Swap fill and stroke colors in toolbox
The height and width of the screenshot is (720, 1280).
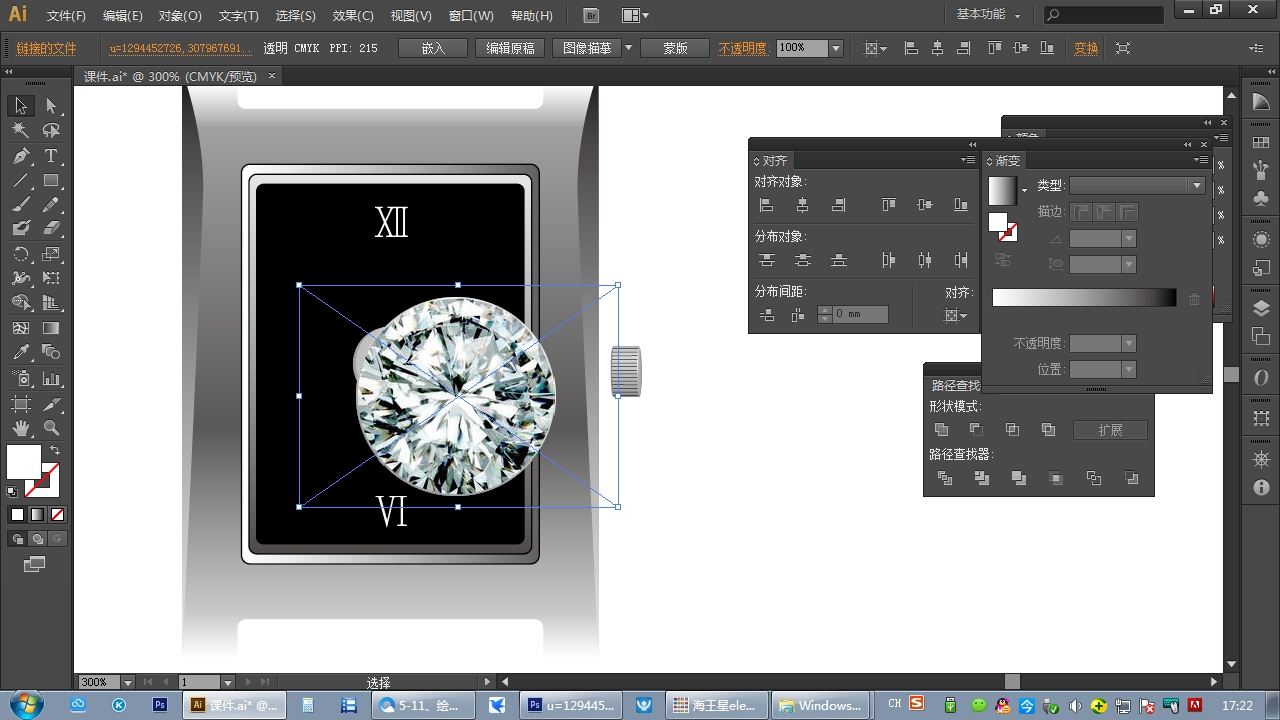click(x=55, y=451)
